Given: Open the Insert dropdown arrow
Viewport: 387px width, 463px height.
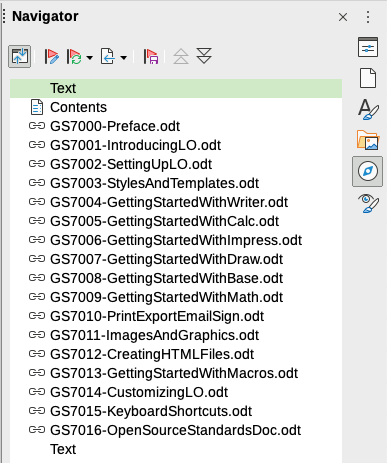Looking at the screenshot, I should coord(123,58).
